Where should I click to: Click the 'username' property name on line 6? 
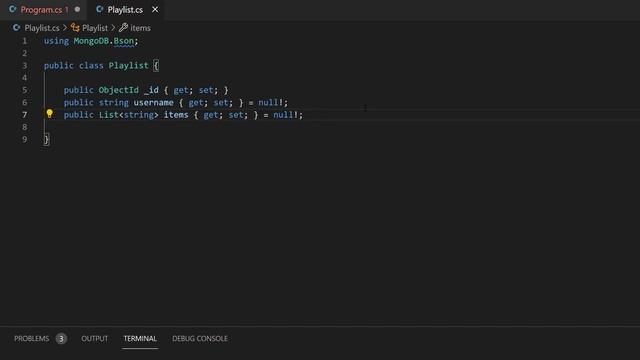click(x=153, y=102)
